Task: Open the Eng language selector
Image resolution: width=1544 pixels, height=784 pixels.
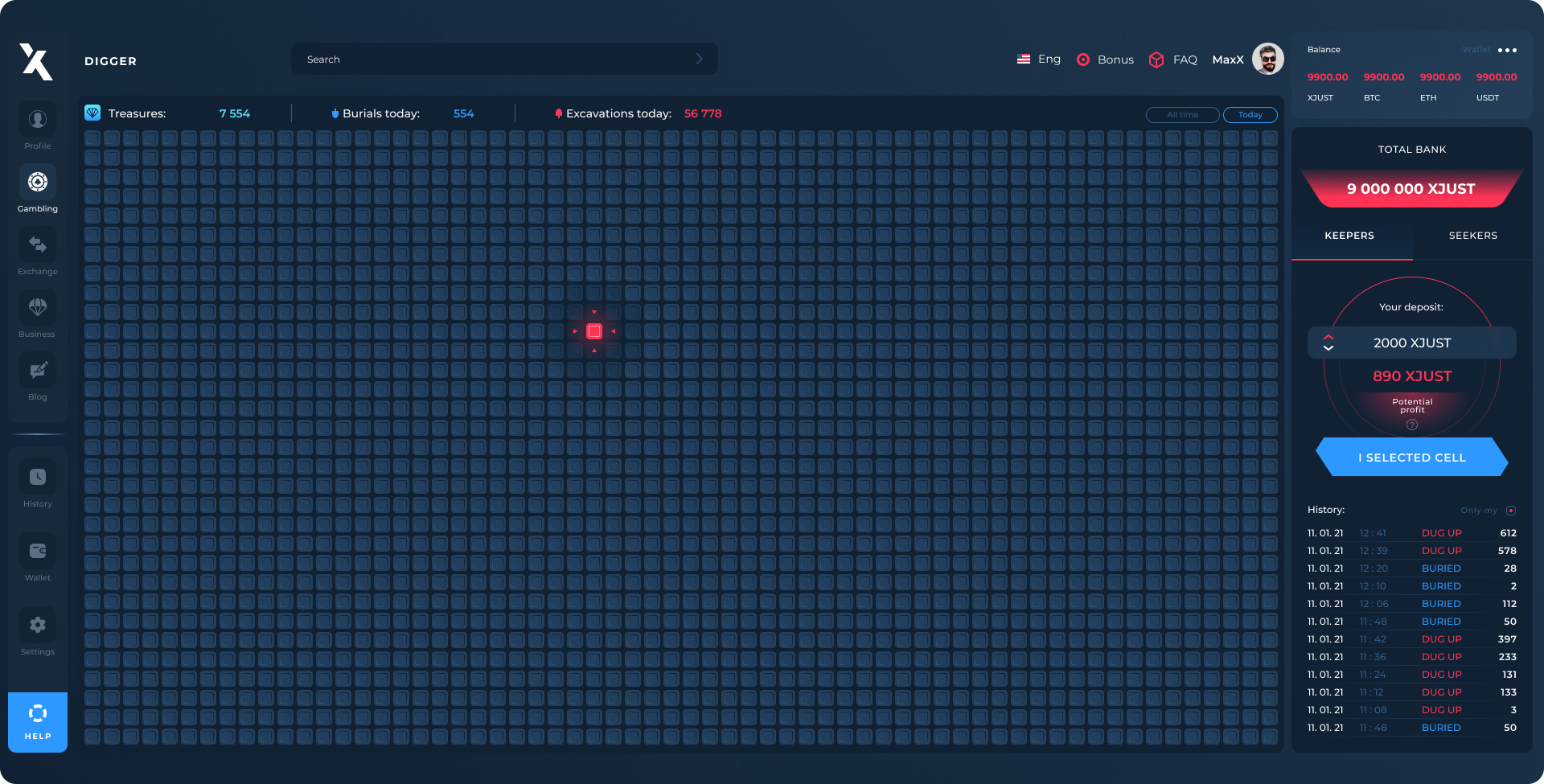Action: 1039,60
